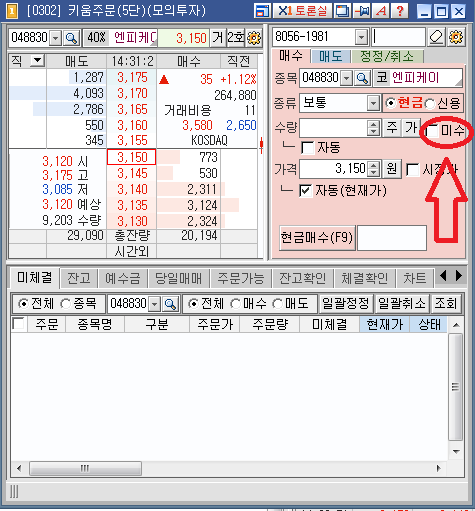Open the 잔고 balance tab
Screen dimensions: 475x511
79,278
